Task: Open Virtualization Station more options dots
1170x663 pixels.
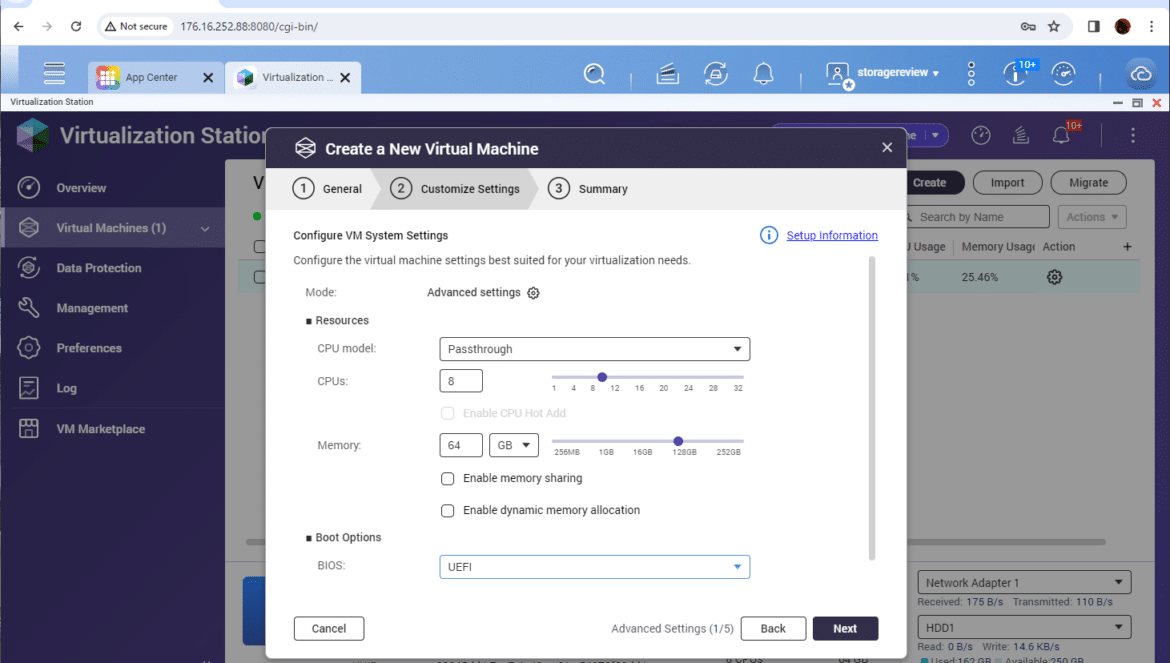Action: click(1133, 135)
